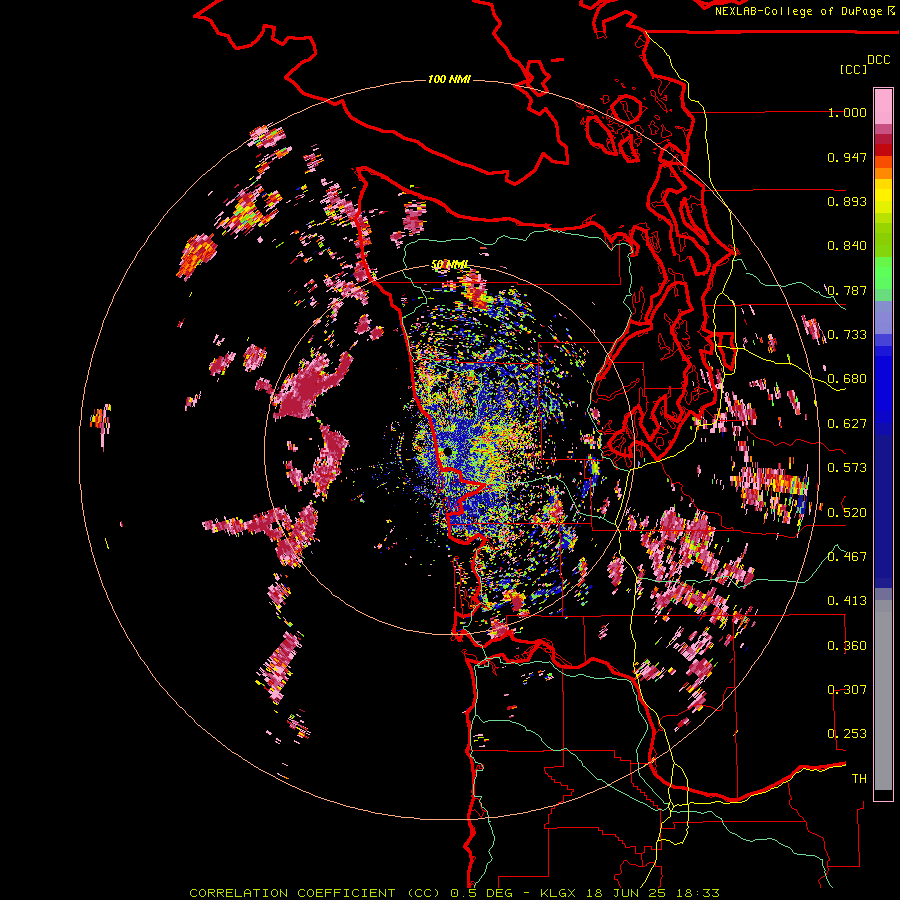900x900 pixels.
Task: Select the 0.627 legend value
Action: click(847, 424)
